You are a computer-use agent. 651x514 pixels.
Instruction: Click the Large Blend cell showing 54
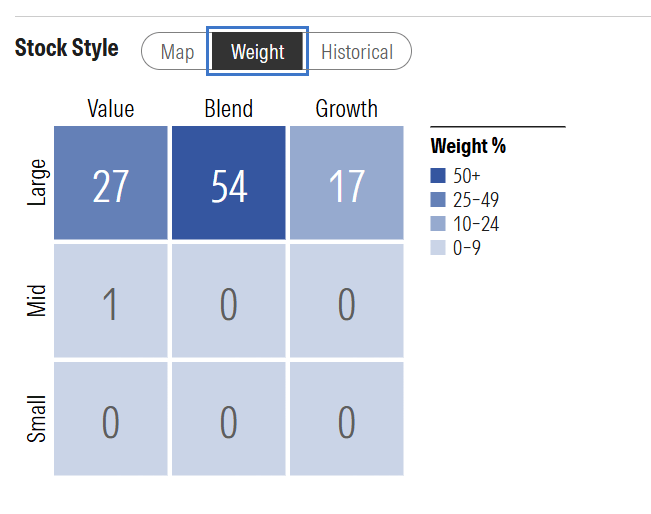pyautogui.click(x=229, y=184)
